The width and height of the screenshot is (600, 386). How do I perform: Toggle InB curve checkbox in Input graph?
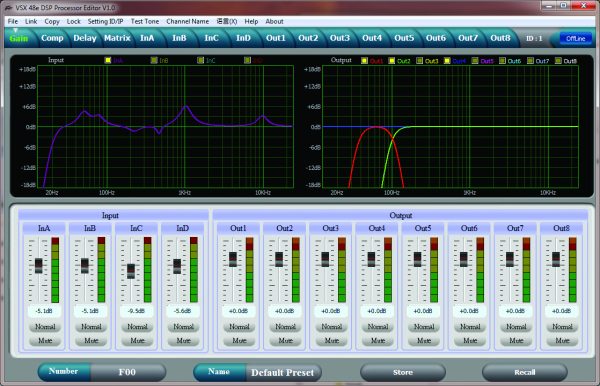[x=154, y=60]
